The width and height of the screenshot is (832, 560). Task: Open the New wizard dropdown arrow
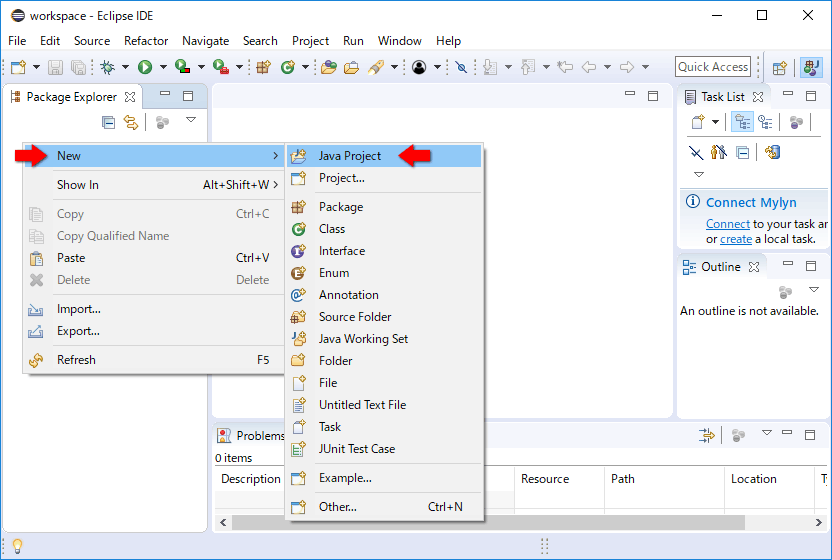point(36,67)
